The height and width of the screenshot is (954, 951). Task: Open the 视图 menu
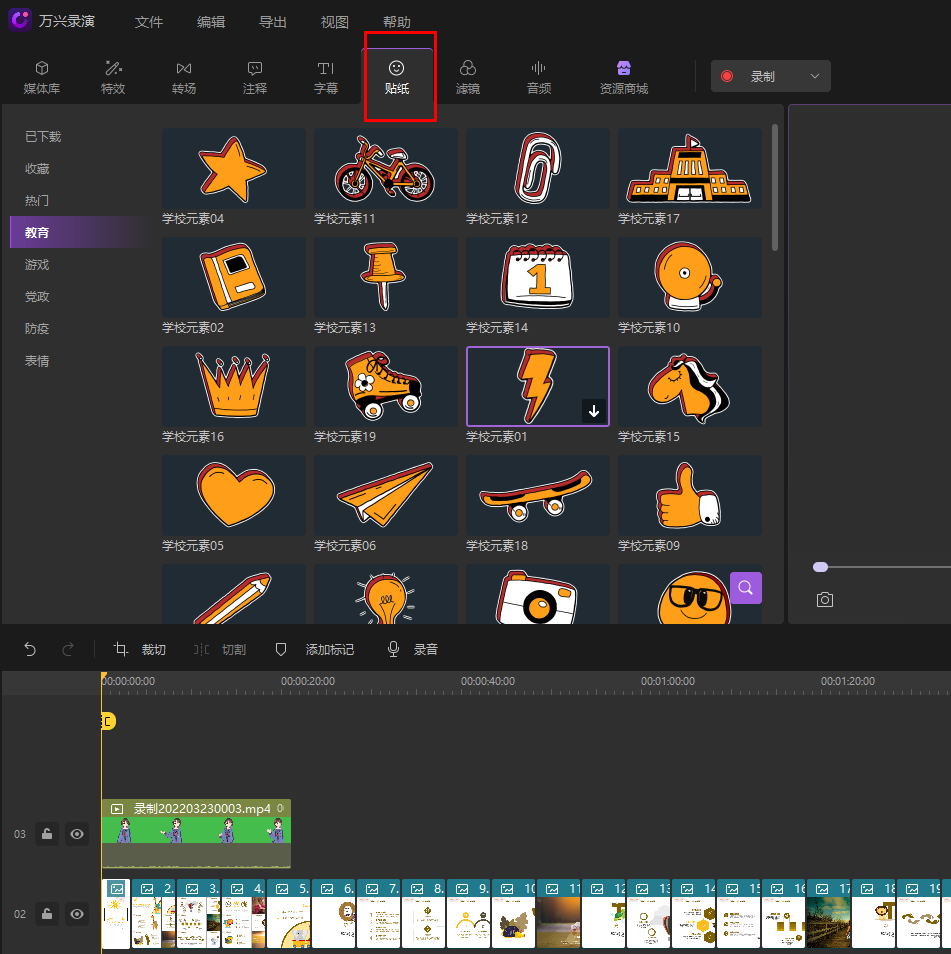tap(335, 22)
